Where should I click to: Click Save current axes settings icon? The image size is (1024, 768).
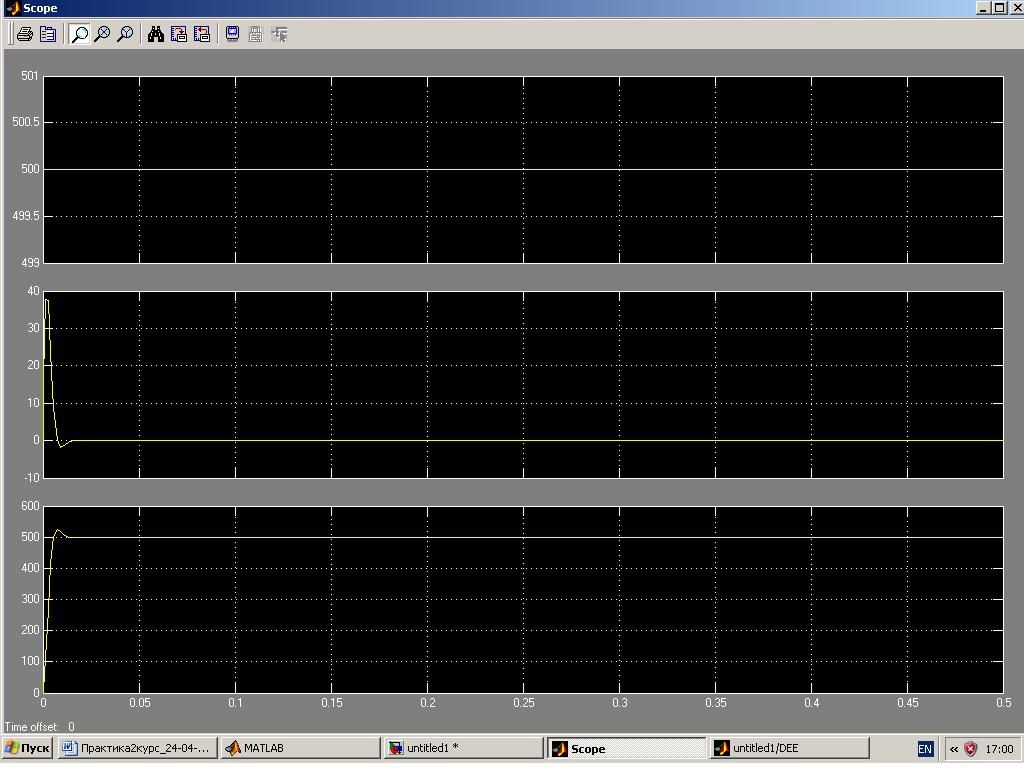pyautogui.click(x=178, y=34)
